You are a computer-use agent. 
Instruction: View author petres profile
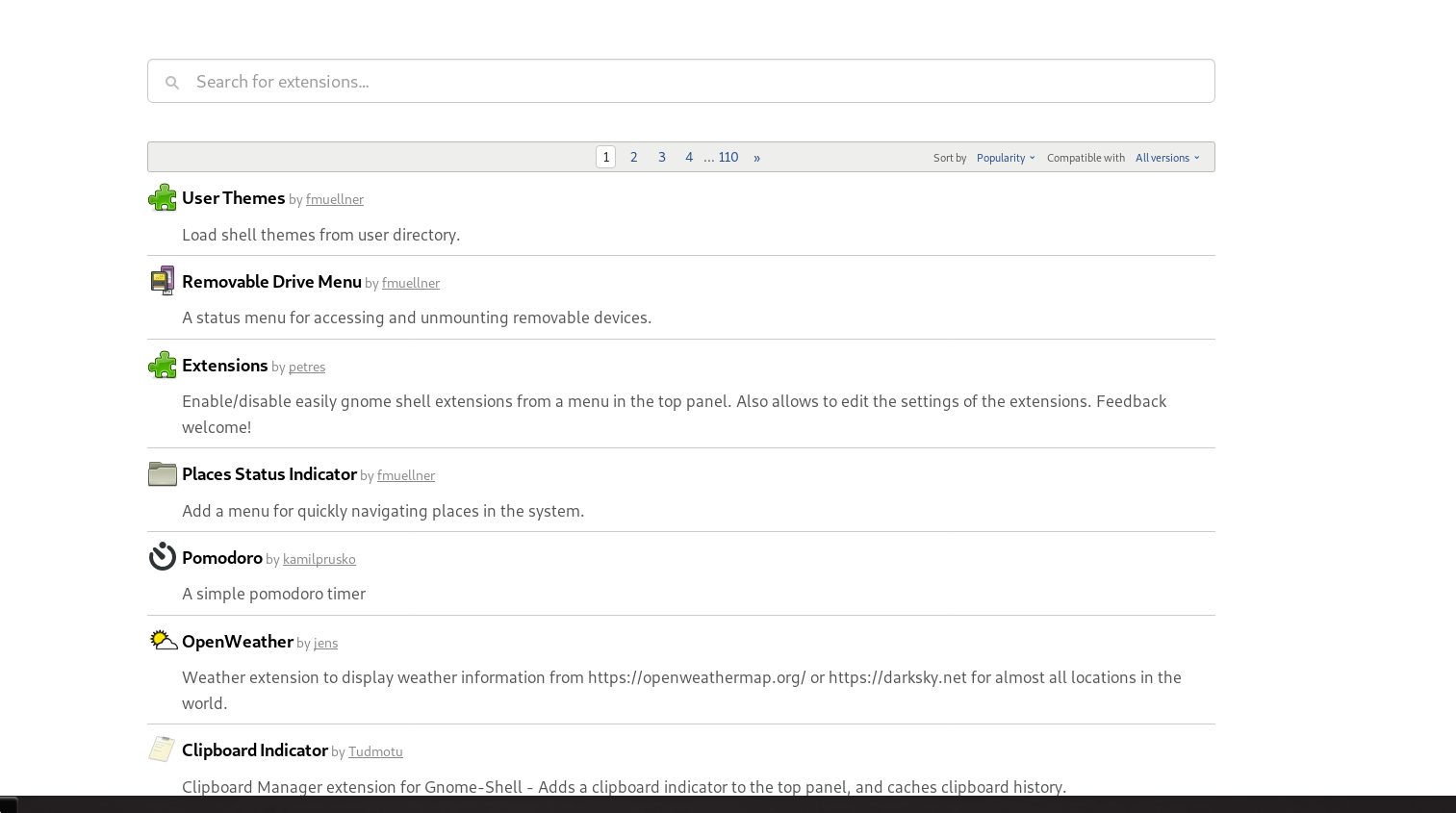(307, 367)
